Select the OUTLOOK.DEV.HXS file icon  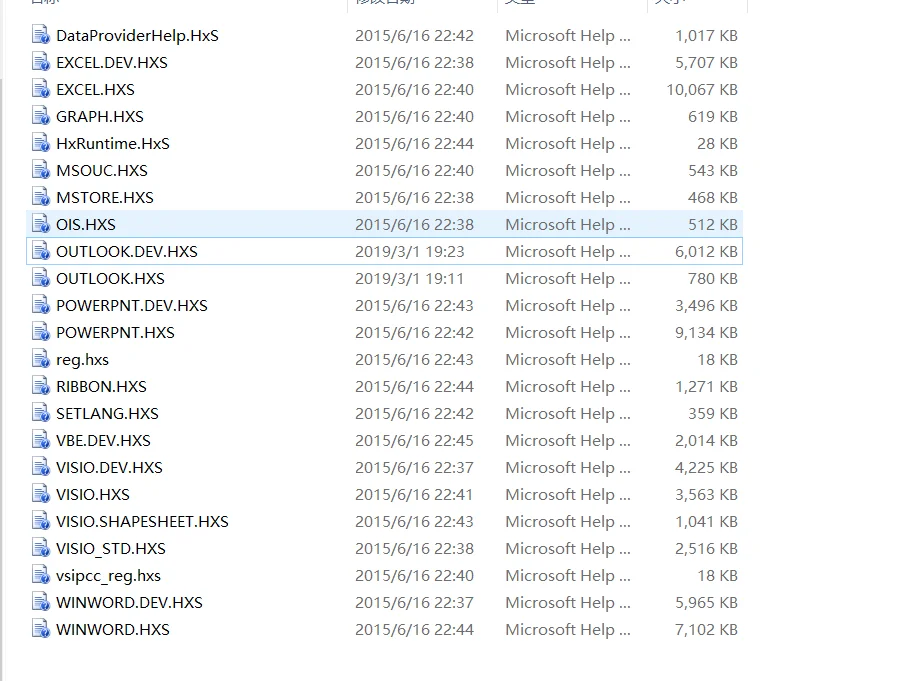[40, 251]
